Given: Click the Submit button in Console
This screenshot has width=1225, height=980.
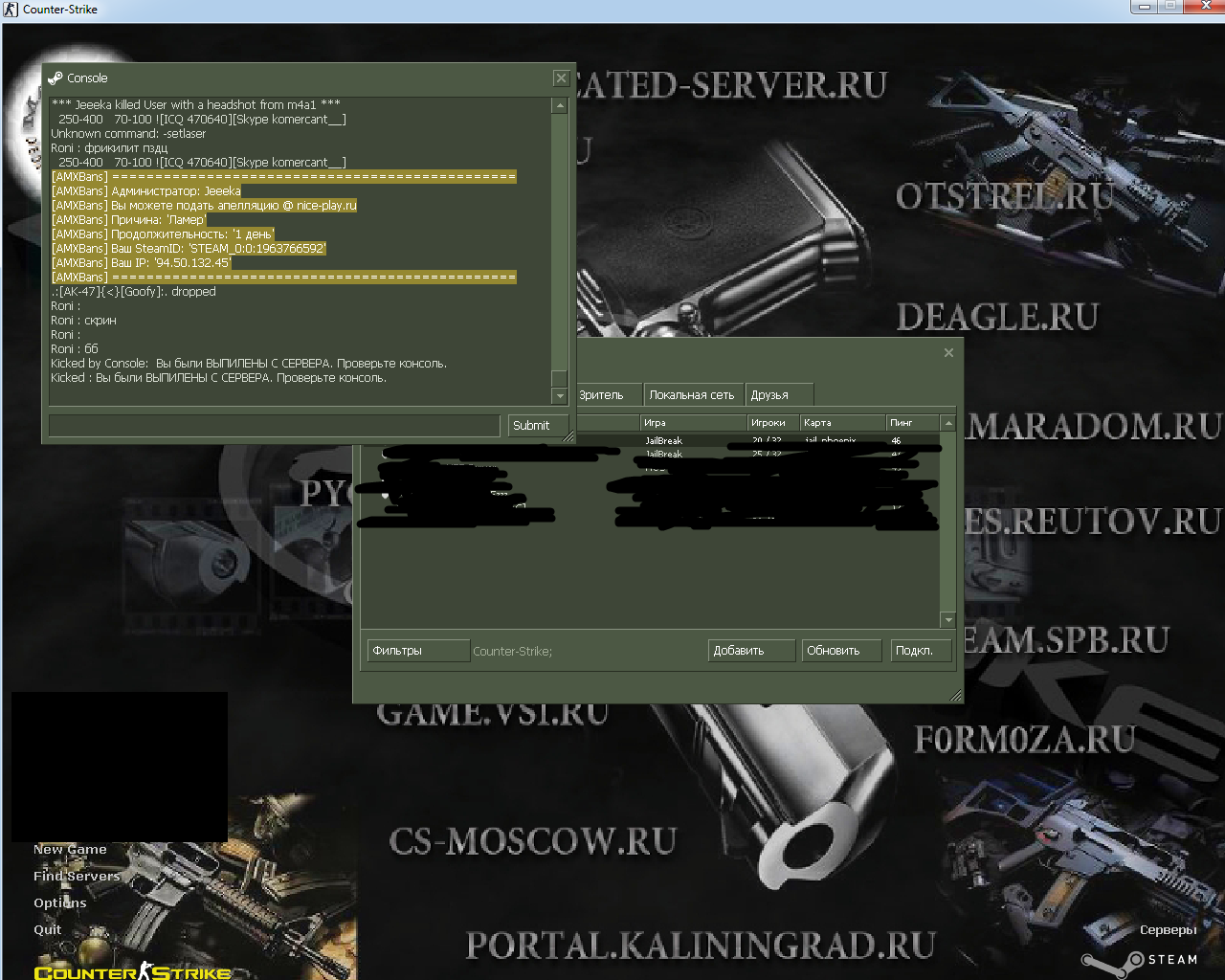Looking at the screenshot, I should (538, 425).
